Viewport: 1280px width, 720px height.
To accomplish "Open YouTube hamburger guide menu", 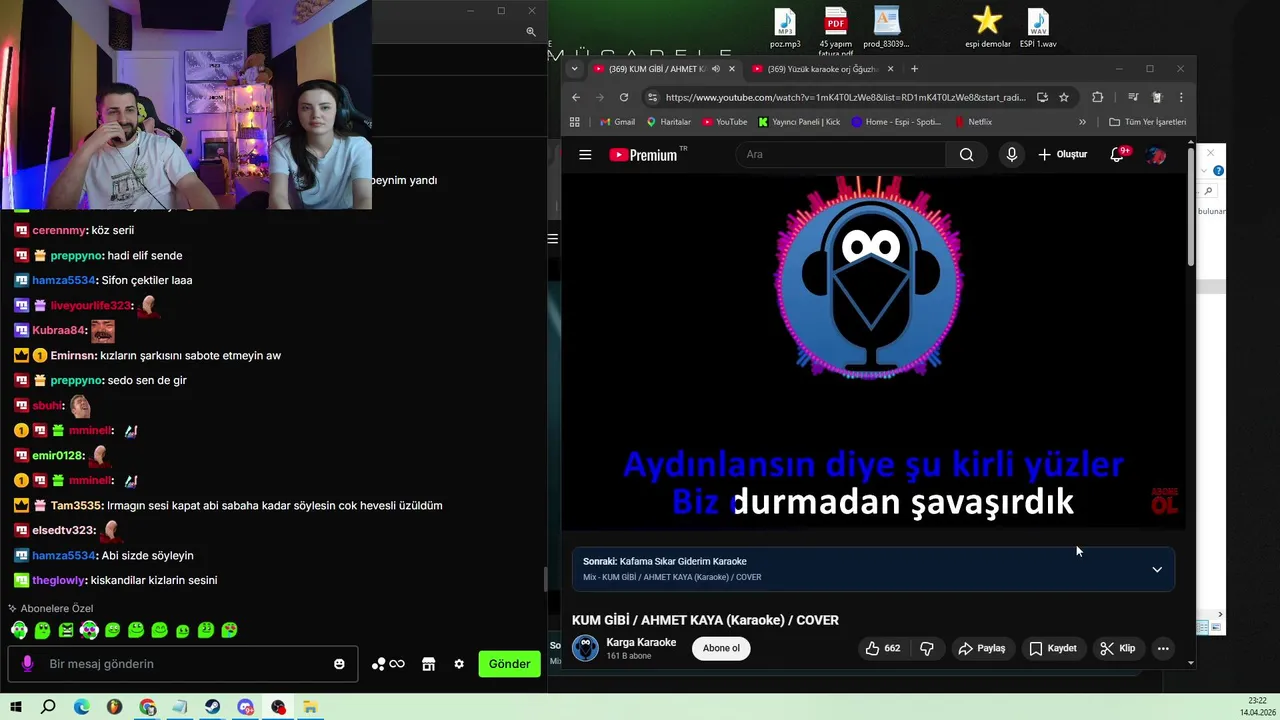I will point(585,155).
